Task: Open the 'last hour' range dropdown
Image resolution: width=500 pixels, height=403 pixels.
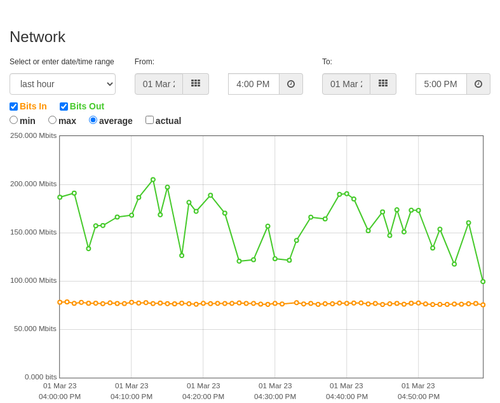Action: 63,84
